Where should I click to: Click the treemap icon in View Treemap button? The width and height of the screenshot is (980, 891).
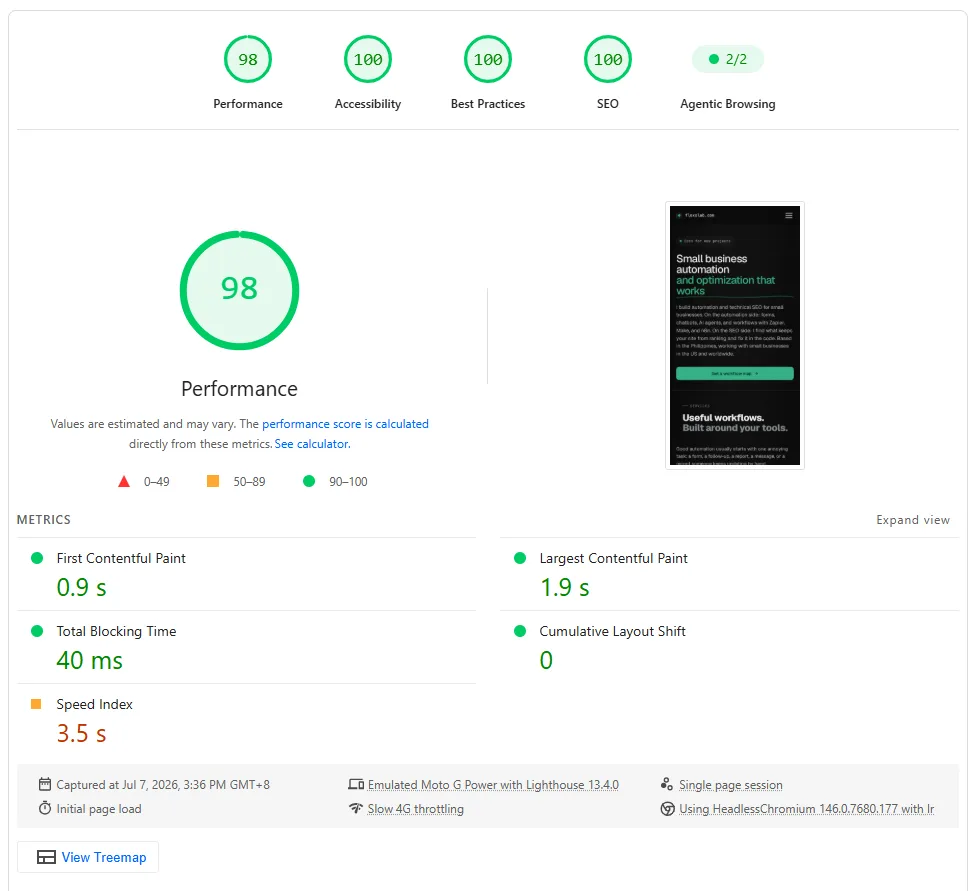tap(46, 857)
